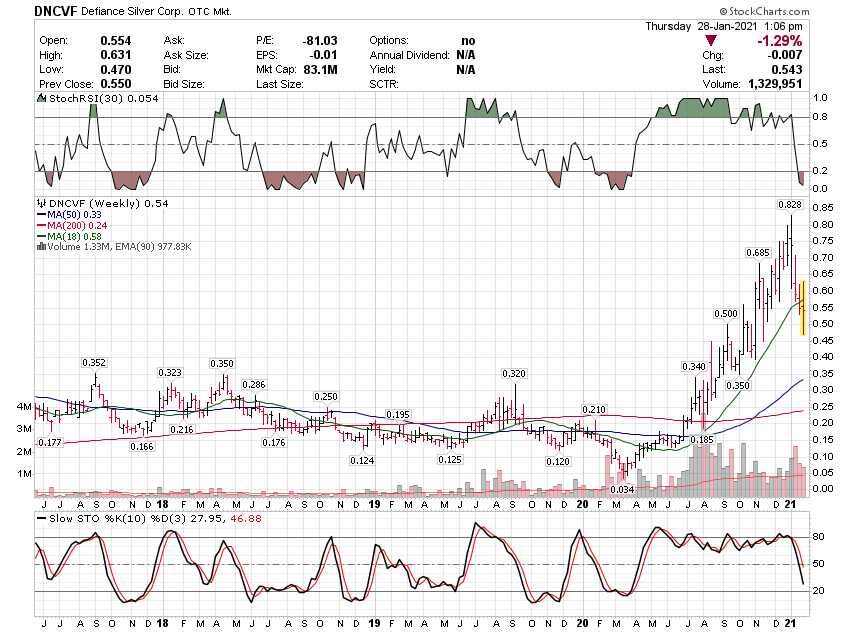Image resolution: width=850 pixels, height=633 pixels.
Task: Click the 4M volume axis label
Action: tap(24, 406)
